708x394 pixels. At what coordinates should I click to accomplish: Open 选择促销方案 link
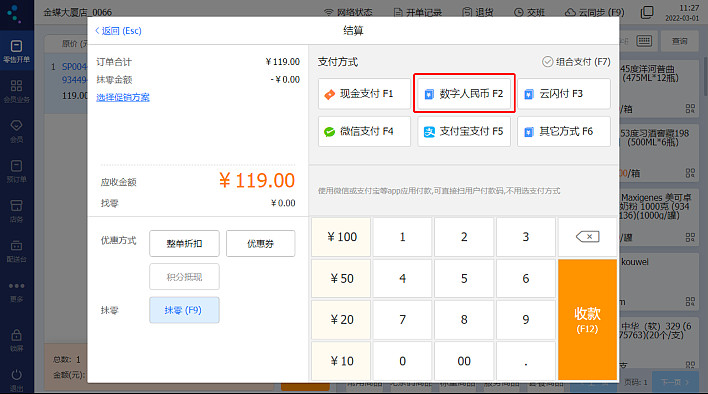tap(123, 97)
